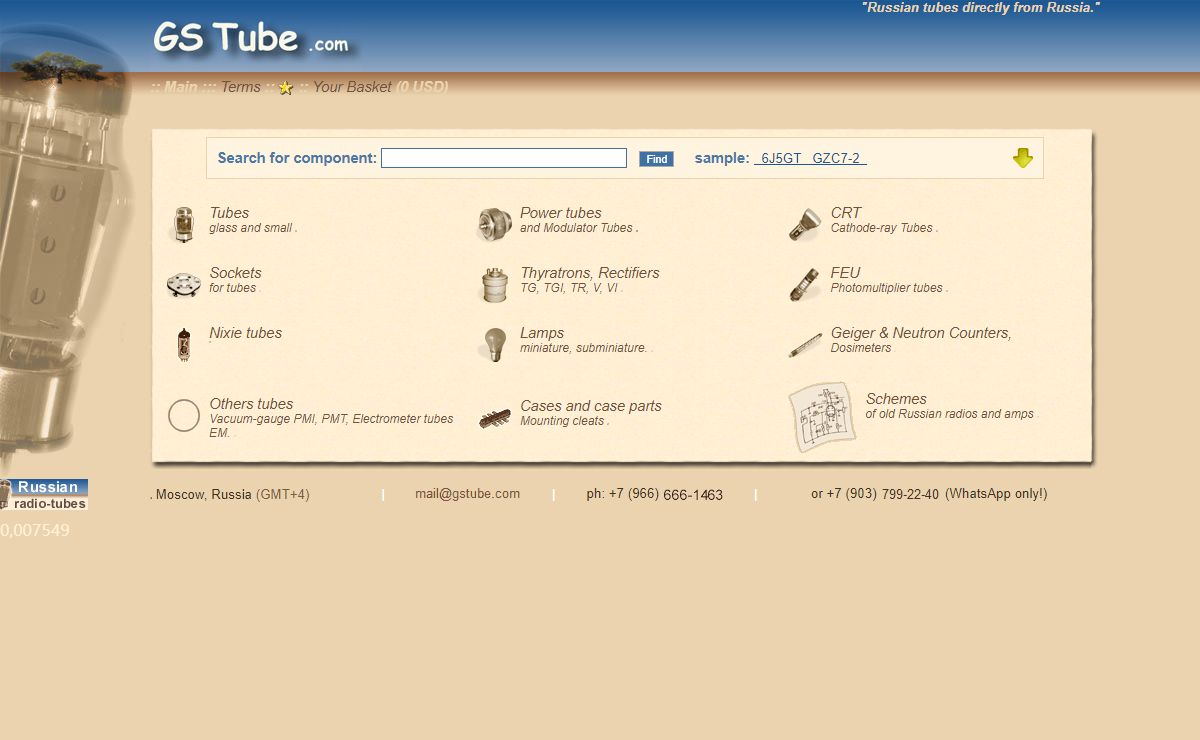Click 'miniature, subminiature' subtitle

coord(583,348)
